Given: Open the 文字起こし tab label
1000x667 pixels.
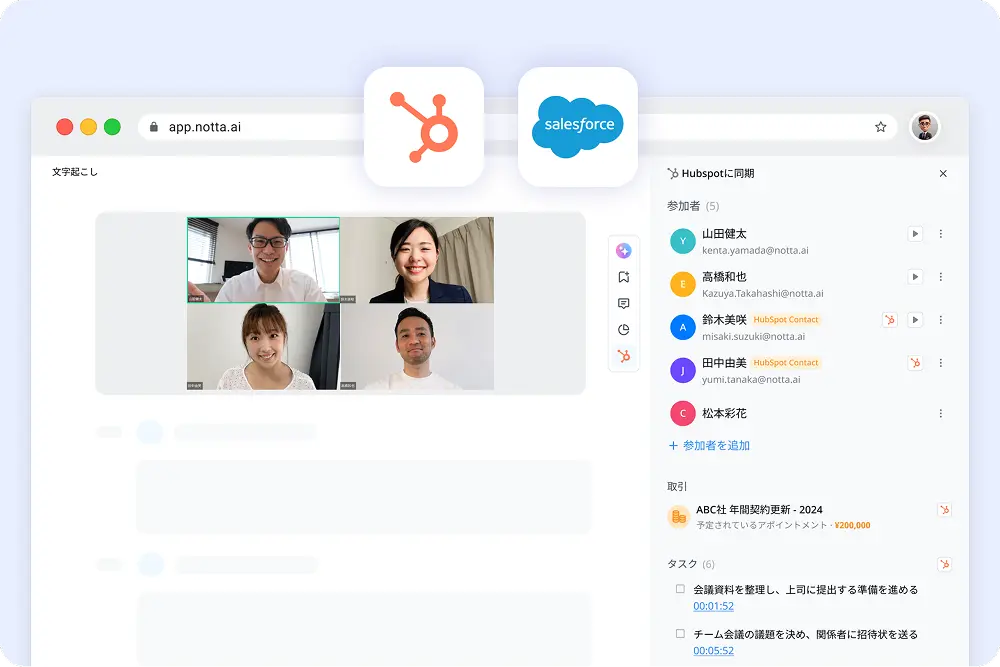Looking at the screenshot, I should coord(75,172).
